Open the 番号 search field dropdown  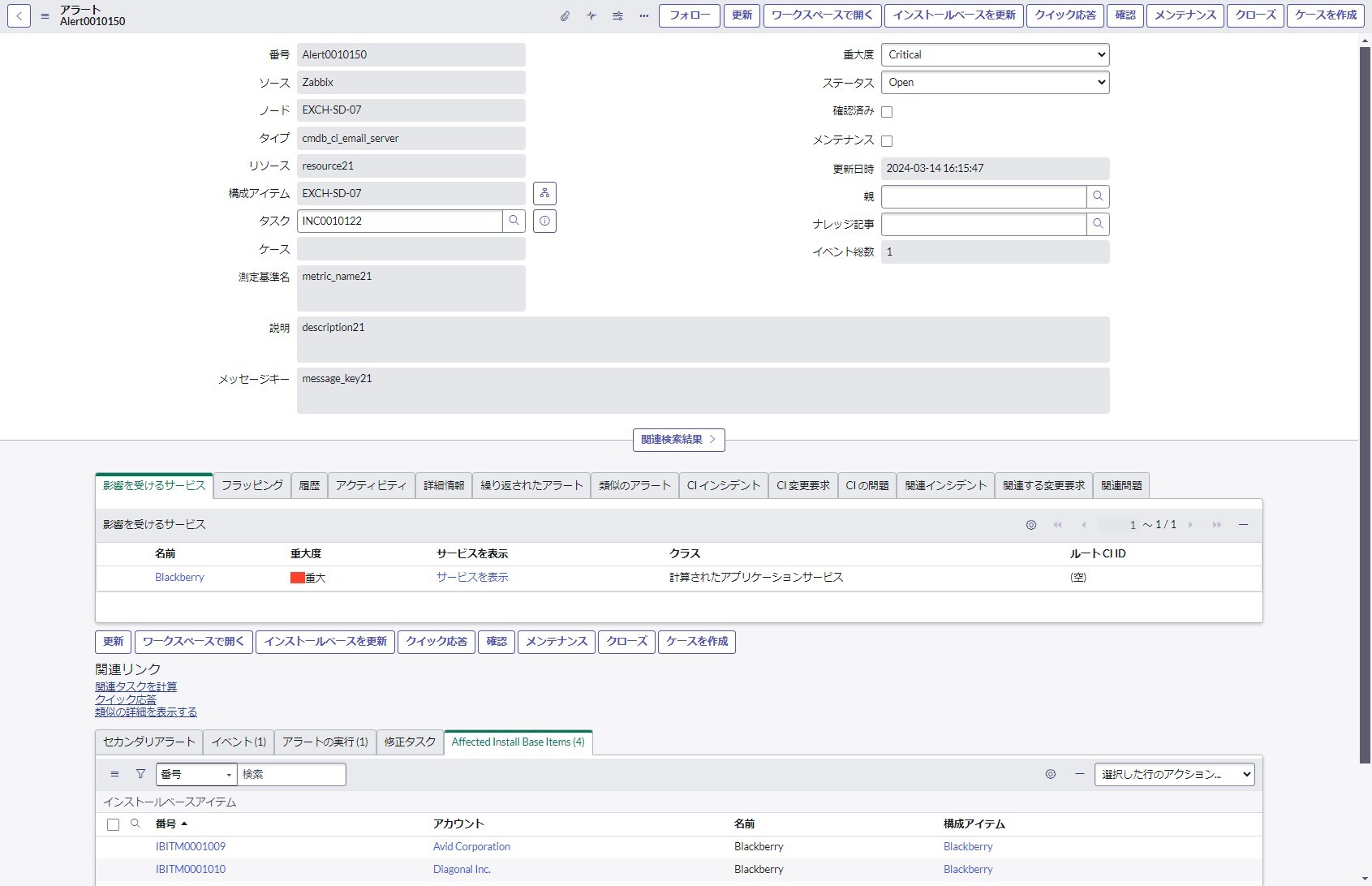pos(196,774)
